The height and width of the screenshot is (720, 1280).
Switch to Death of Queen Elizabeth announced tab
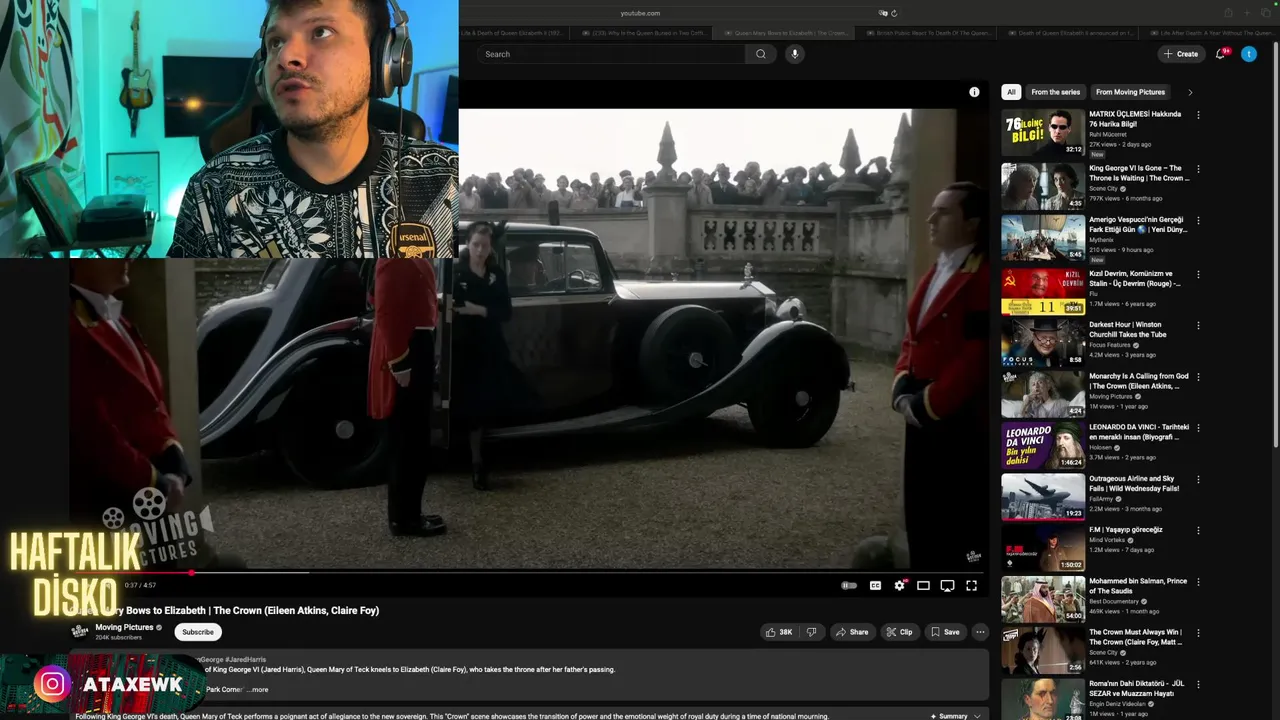click(x=1072, y=33)
